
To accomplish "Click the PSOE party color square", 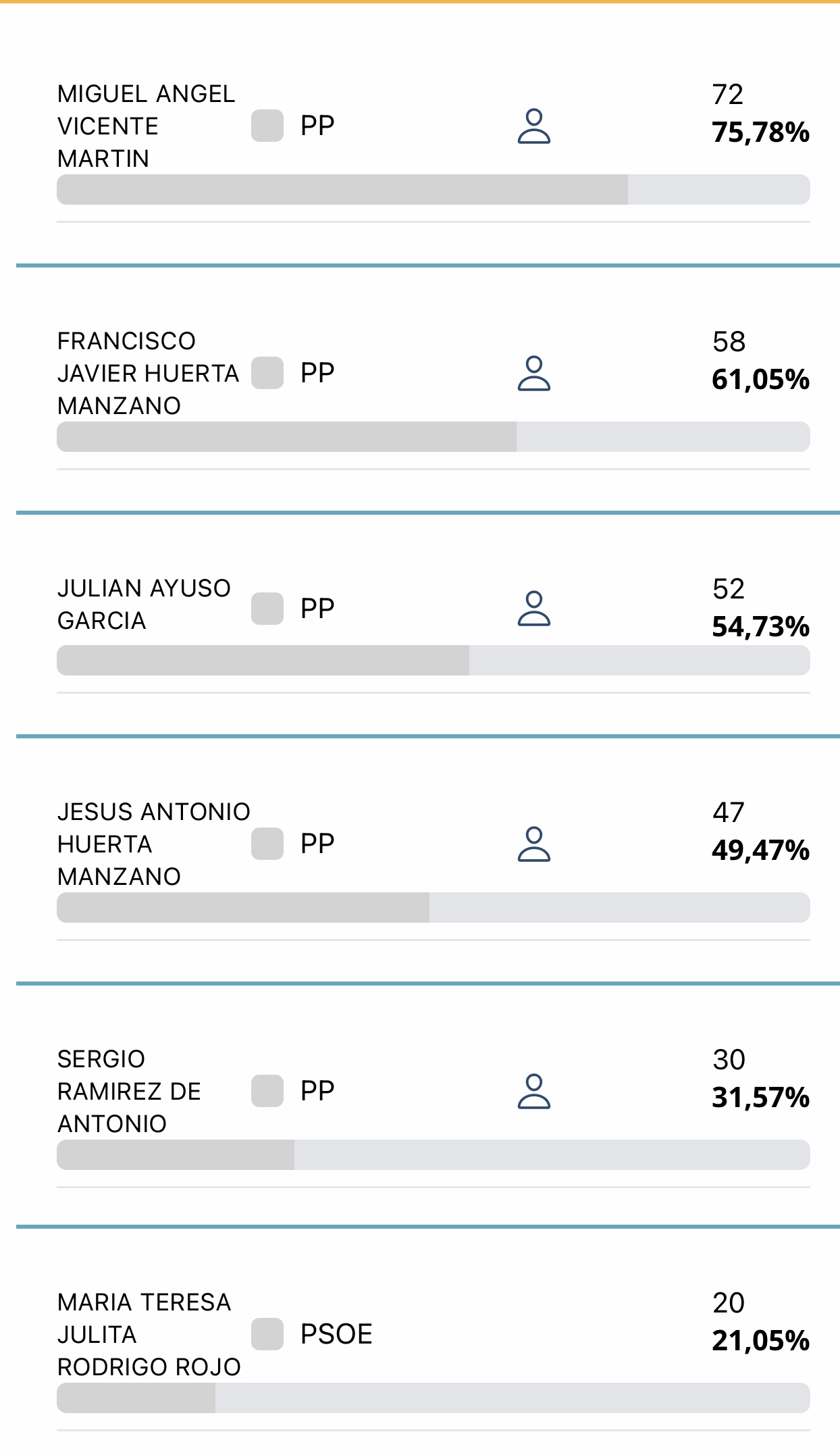I will (267, 1334).
